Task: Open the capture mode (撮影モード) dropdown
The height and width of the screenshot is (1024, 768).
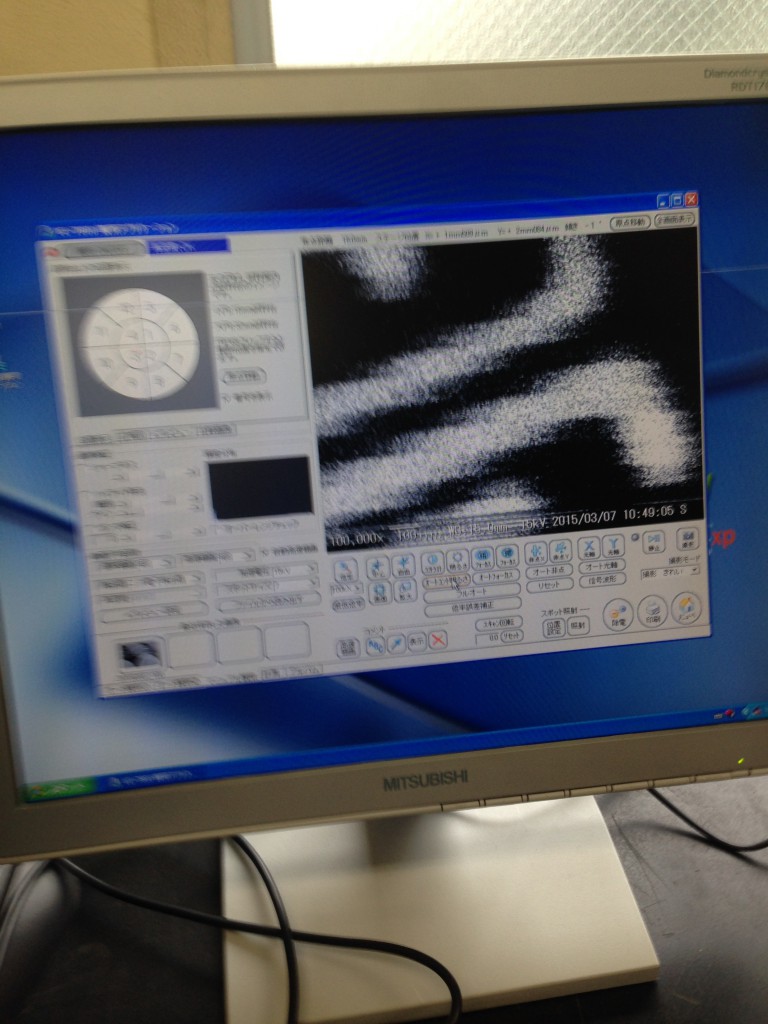Action: (671, 572)
